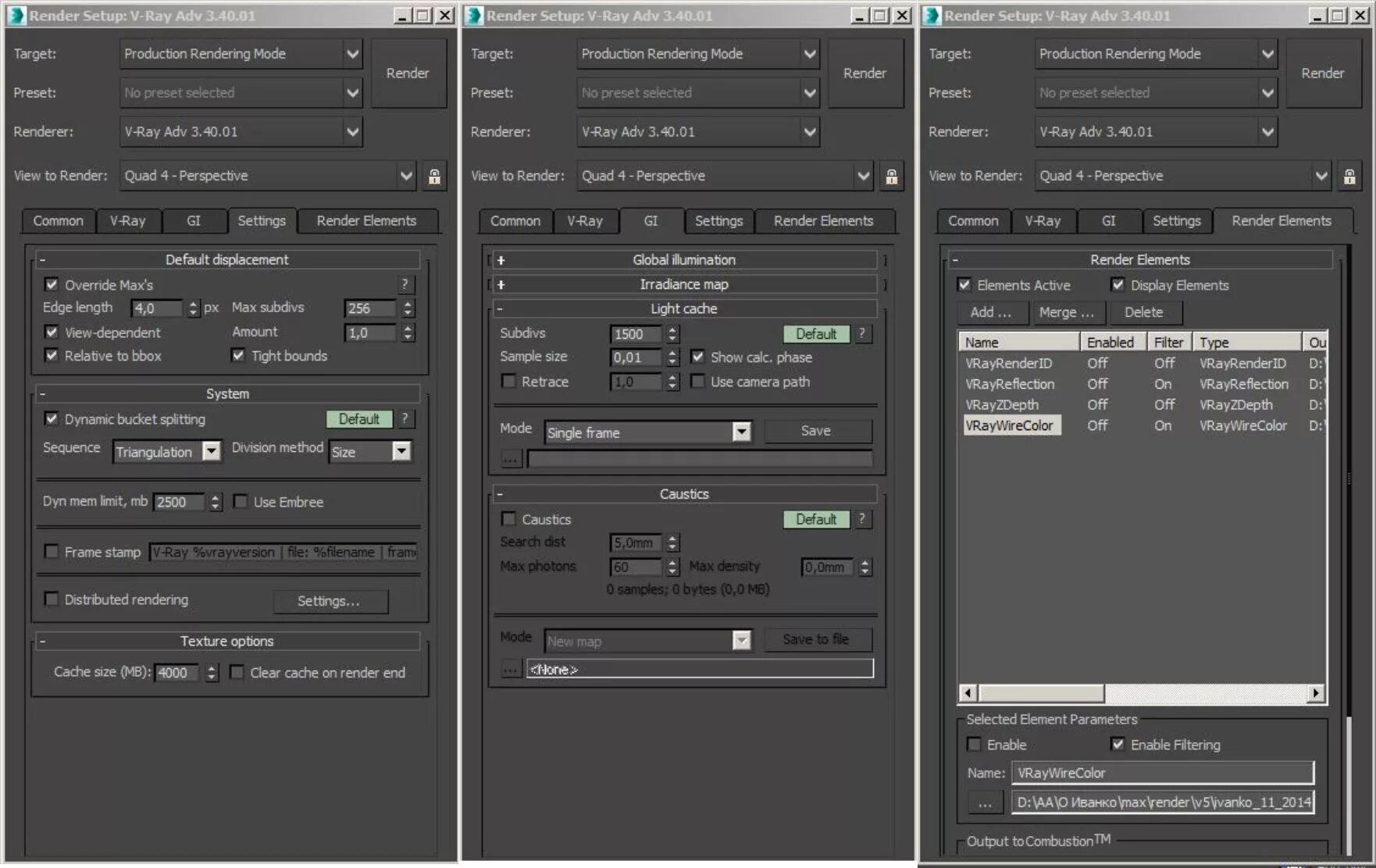The height and width of the screenshot is (868, 1376).
Task: Toggle Relative to bbox checkbox
Action: [52, 356]
